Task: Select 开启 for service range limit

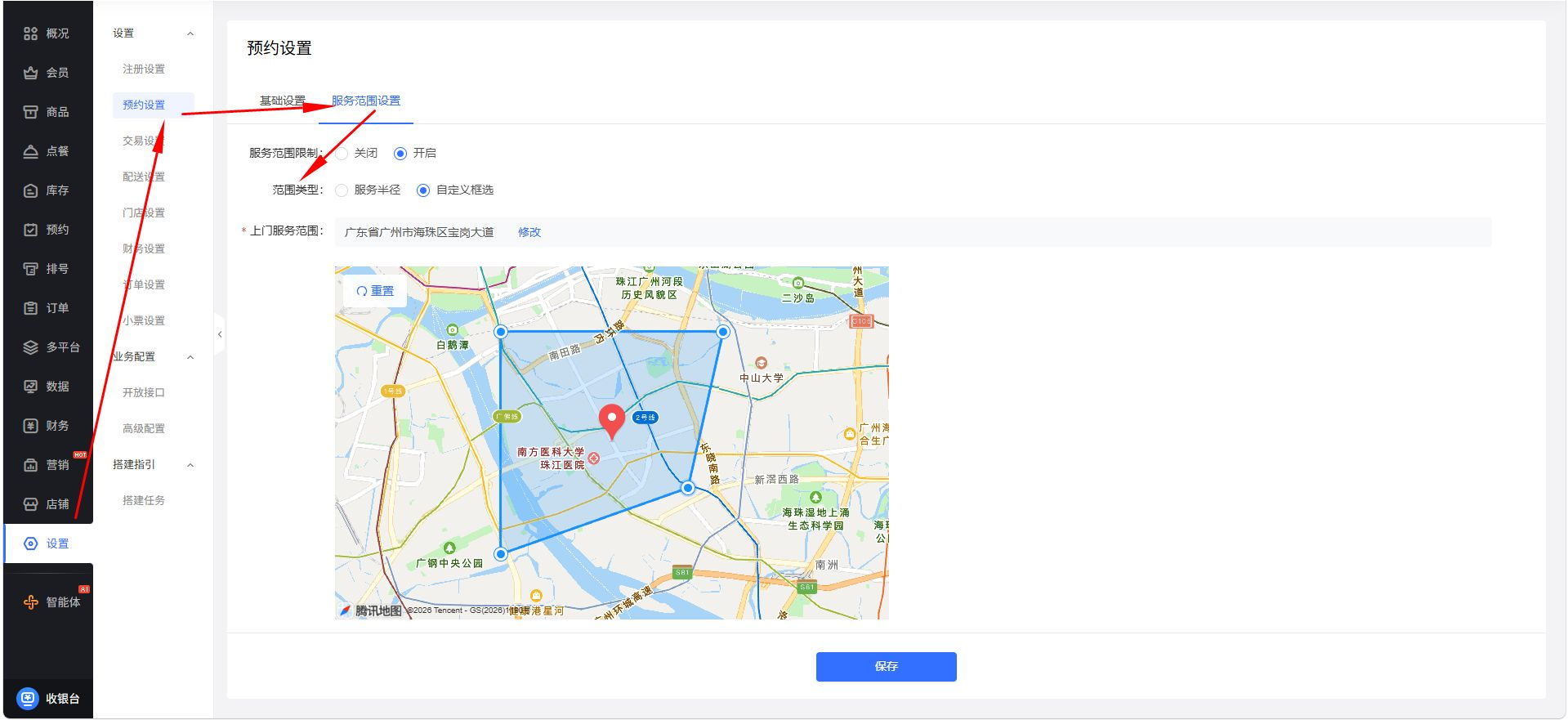Action: tap(400, 154)
